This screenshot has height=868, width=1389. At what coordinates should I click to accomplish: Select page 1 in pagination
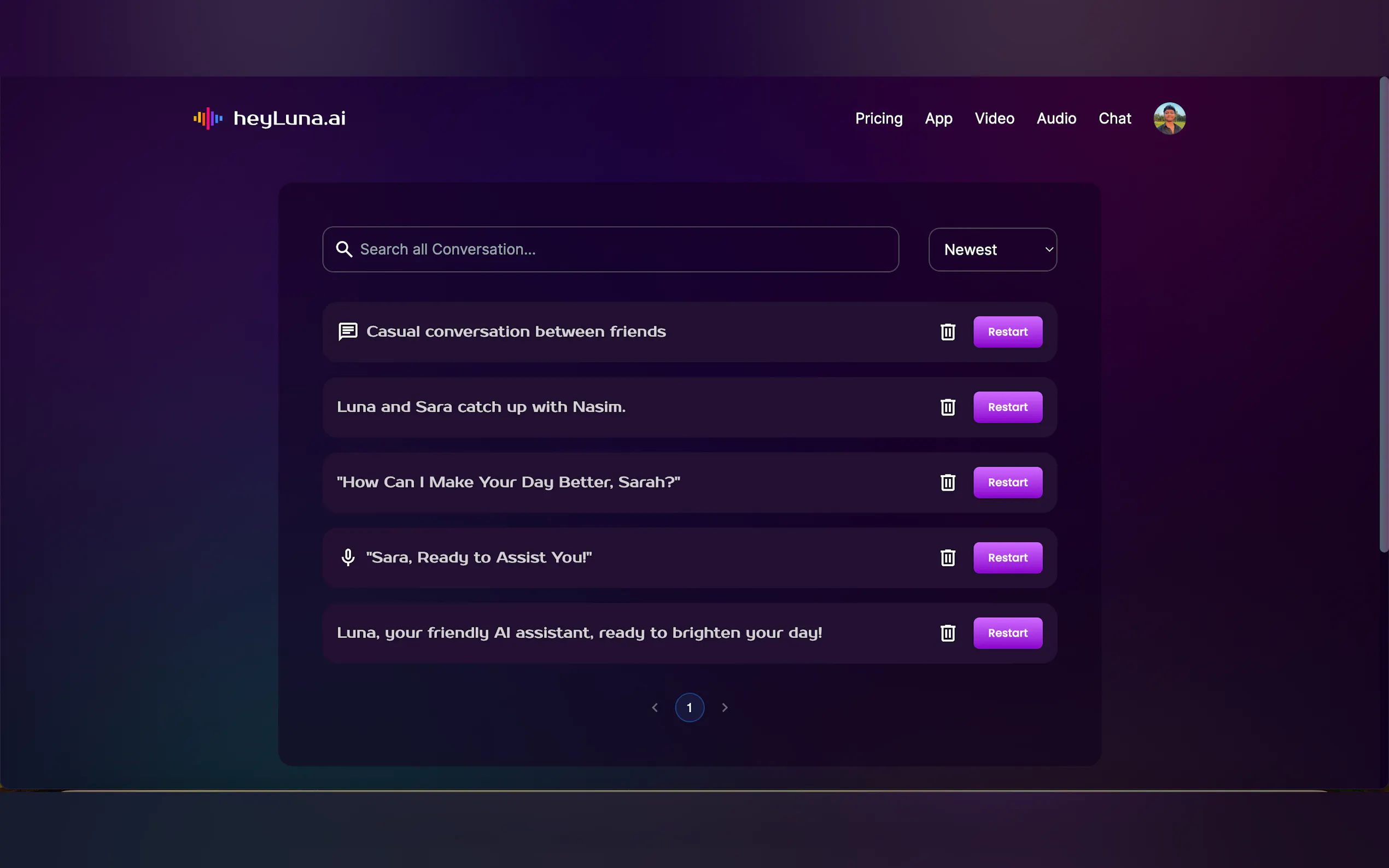tap(689, 707)
